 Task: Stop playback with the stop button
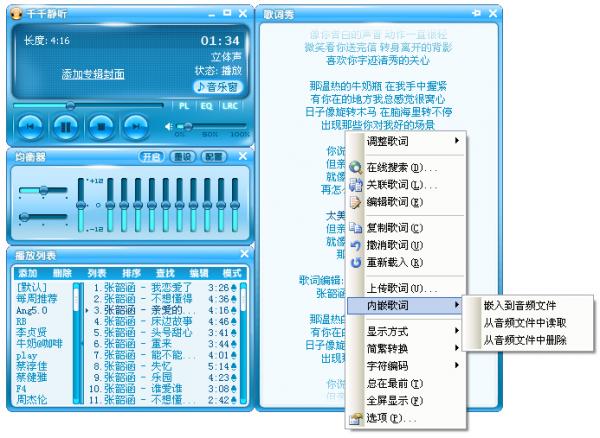(101, 127)
